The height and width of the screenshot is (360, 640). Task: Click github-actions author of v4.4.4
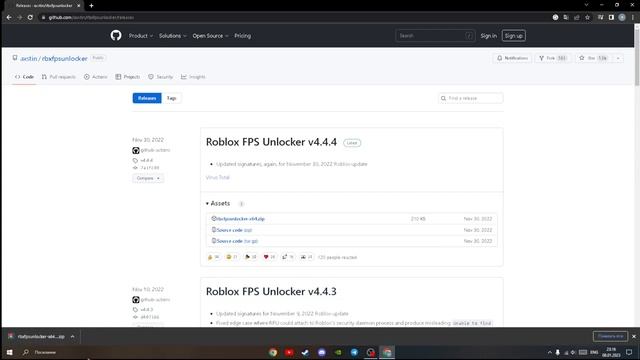(155, 150)
